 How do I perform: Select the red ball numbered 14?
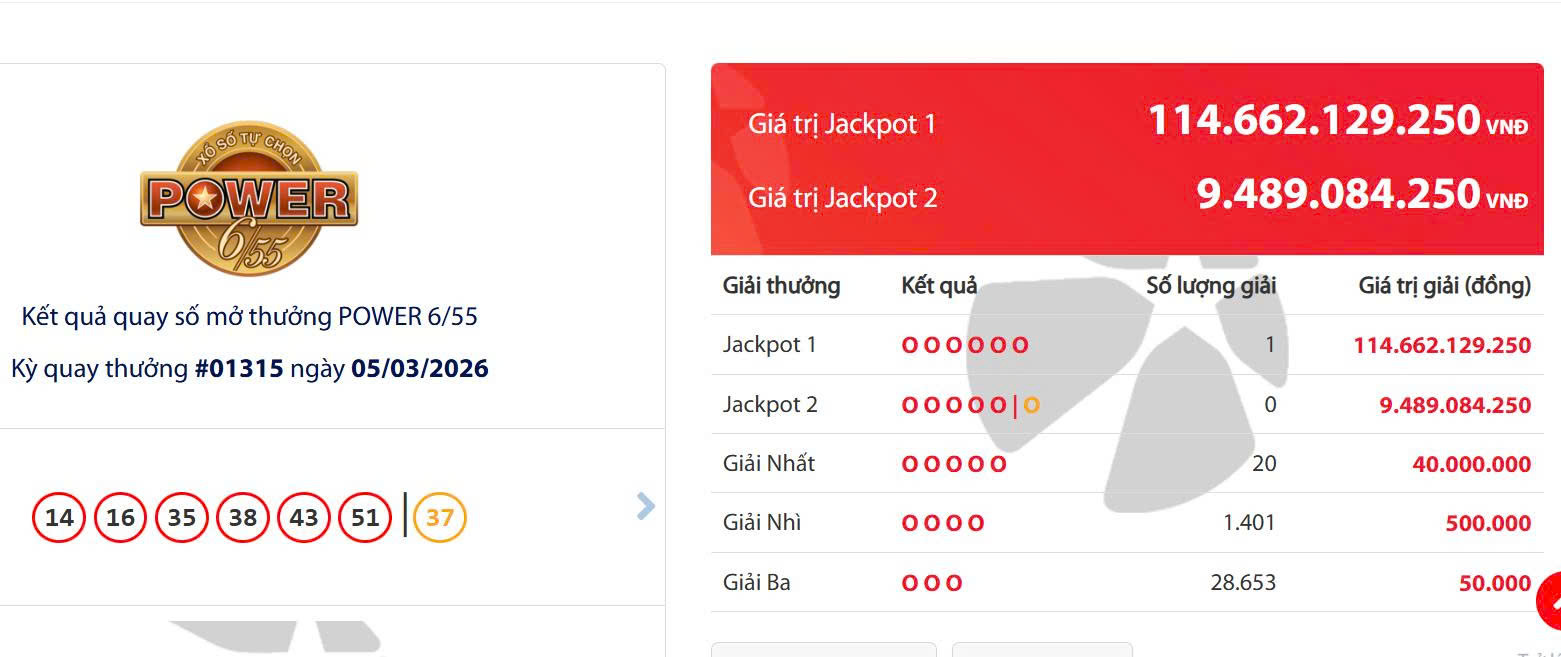[x=59, y=517]
